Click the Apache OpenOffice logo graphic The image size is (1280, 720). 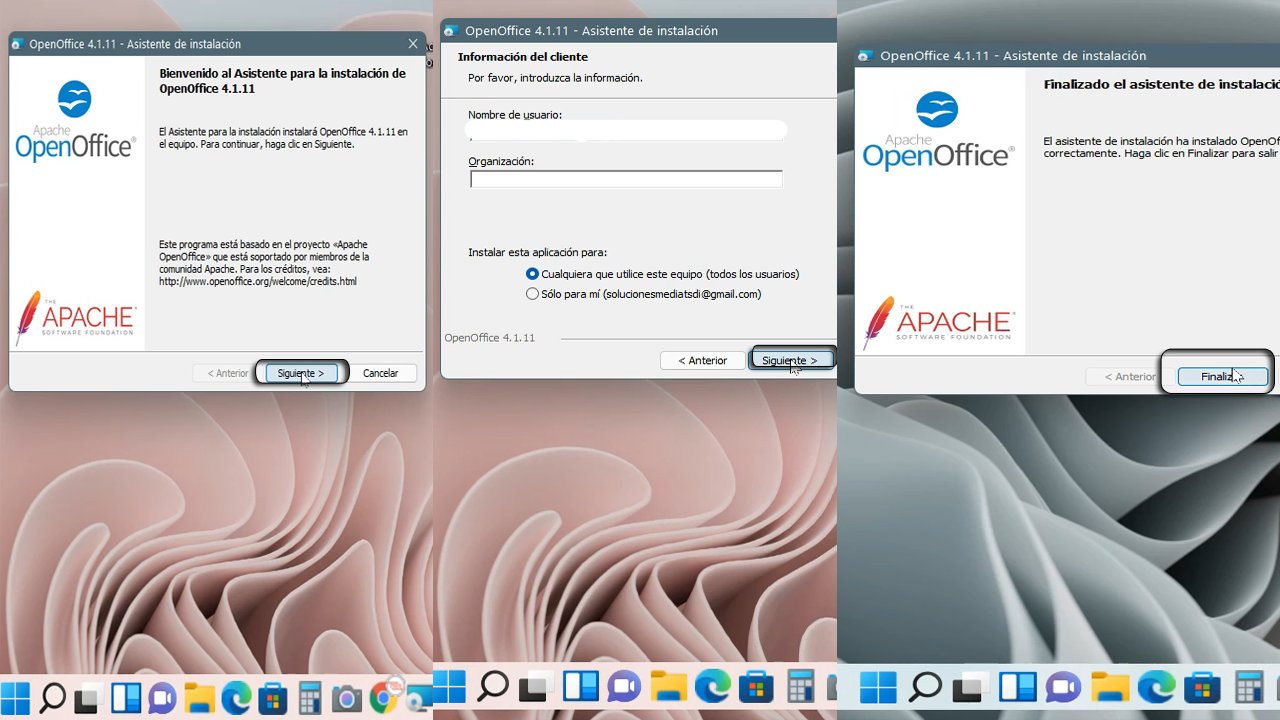pos(75,118)
